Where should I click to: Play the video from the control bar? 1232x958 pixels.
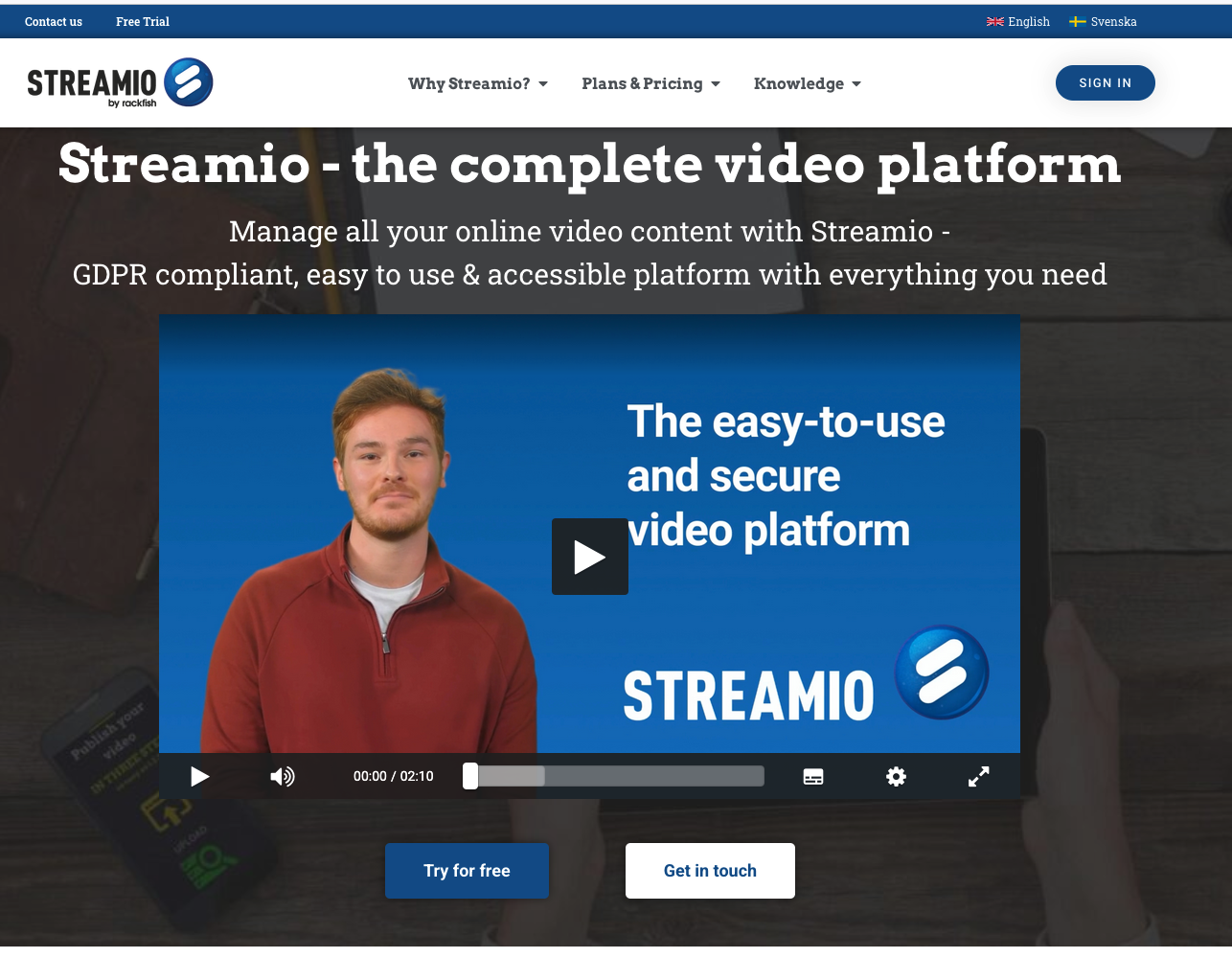(199, 776)
